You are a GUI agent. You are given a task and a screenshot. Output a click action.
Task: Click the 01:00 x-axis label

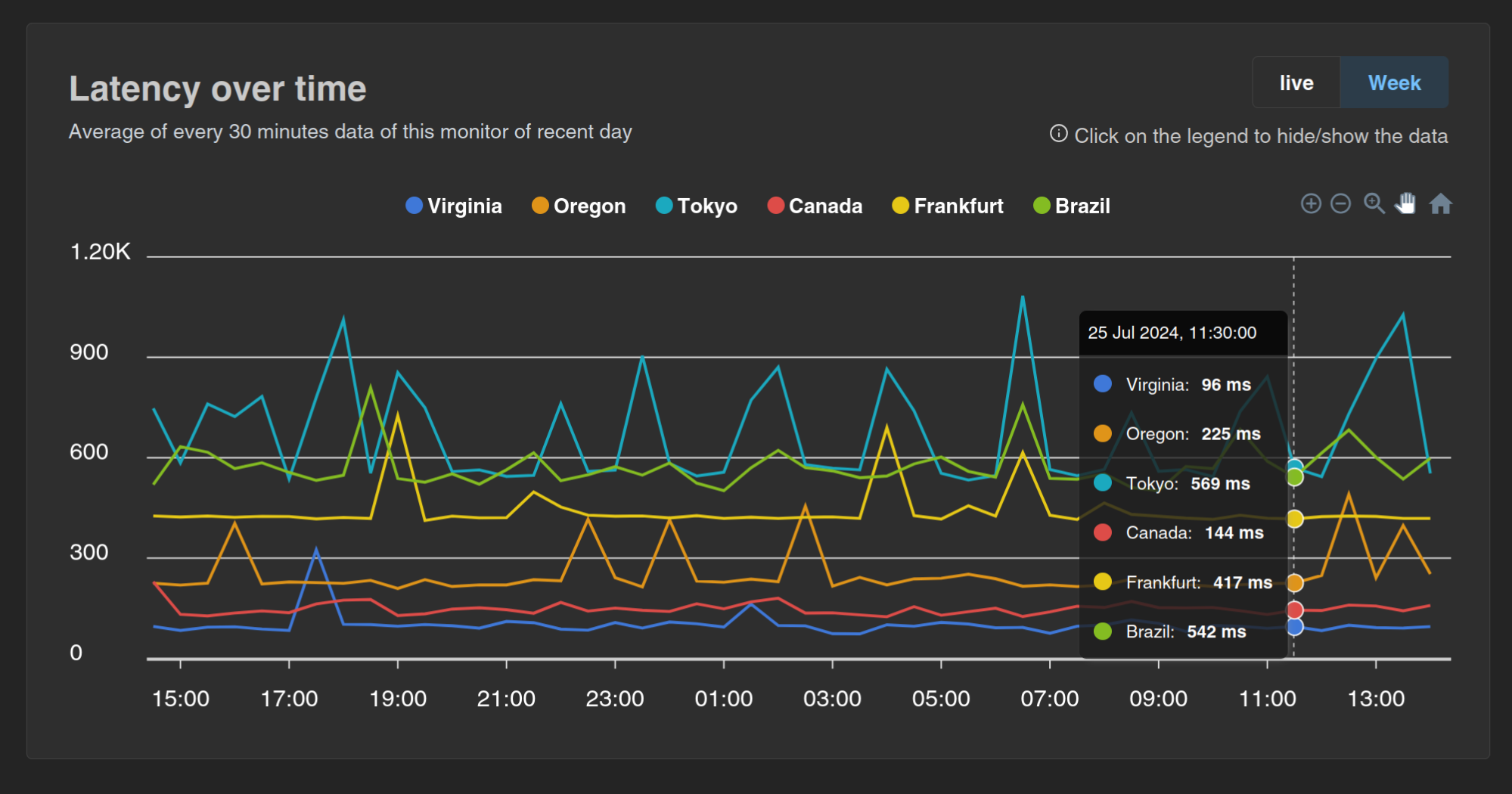724,699
